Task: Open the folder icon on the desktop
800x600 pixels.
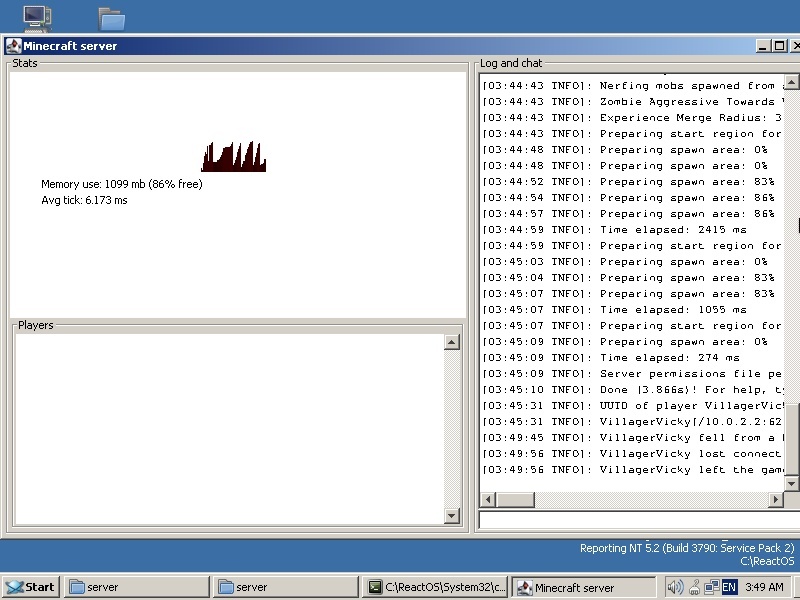Action: coord(111,19)
